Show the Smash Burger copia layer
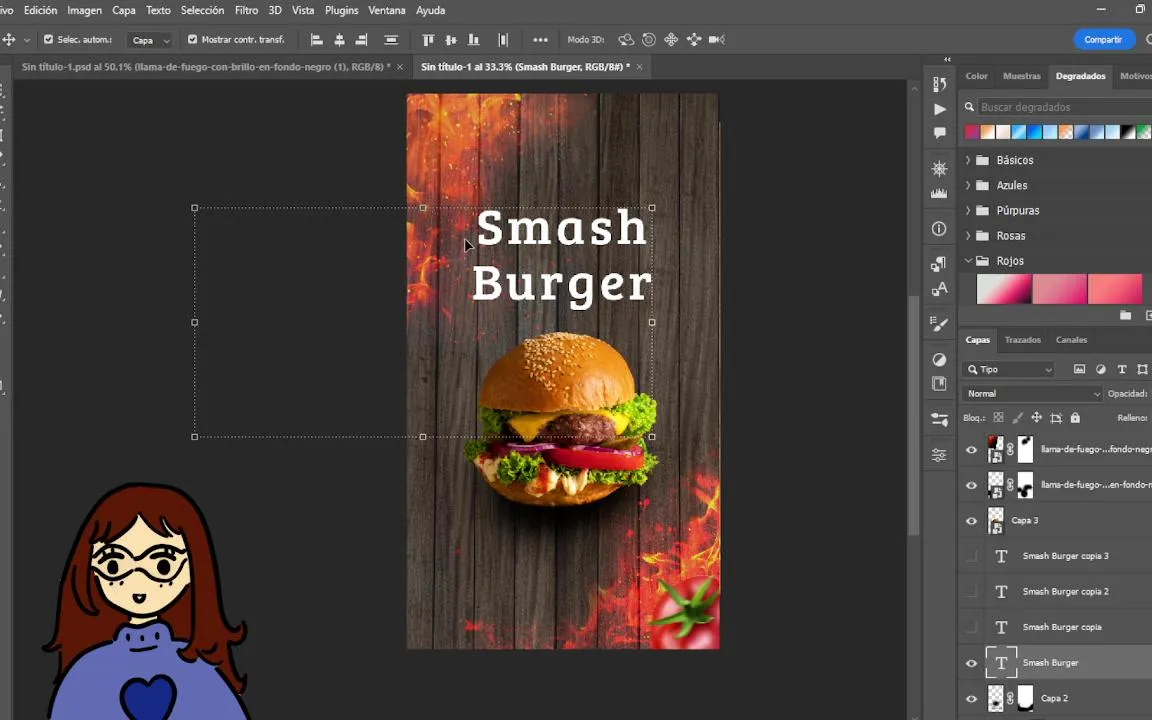Image resolution: width=1152 pixels, height=720 pixels. point(971,627)
